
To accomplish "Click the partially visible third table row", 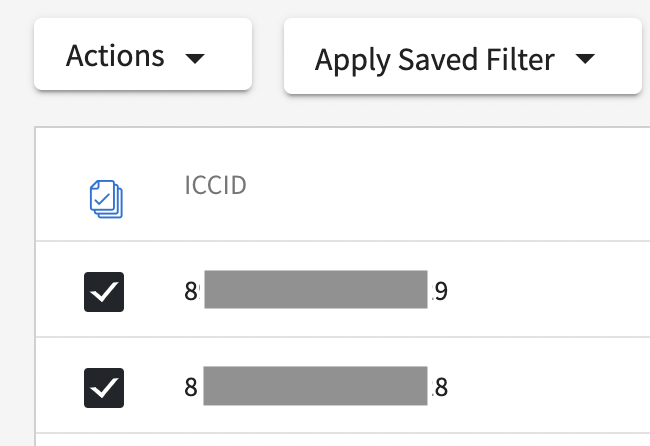I will tap(343, 440).
